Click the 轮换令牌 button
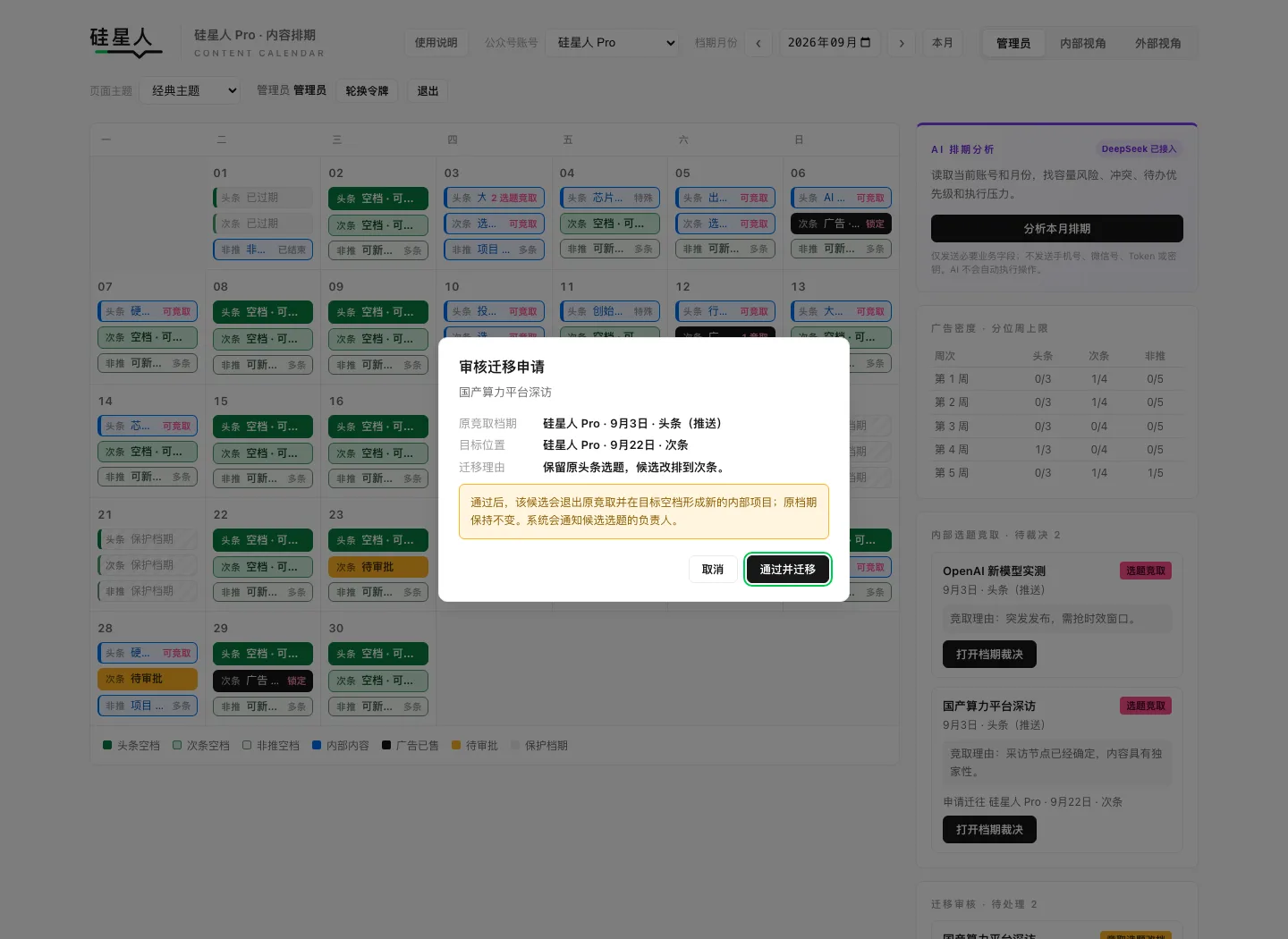Image resolution: width=1288 pixels, height=939 pixels. (367, 90)
